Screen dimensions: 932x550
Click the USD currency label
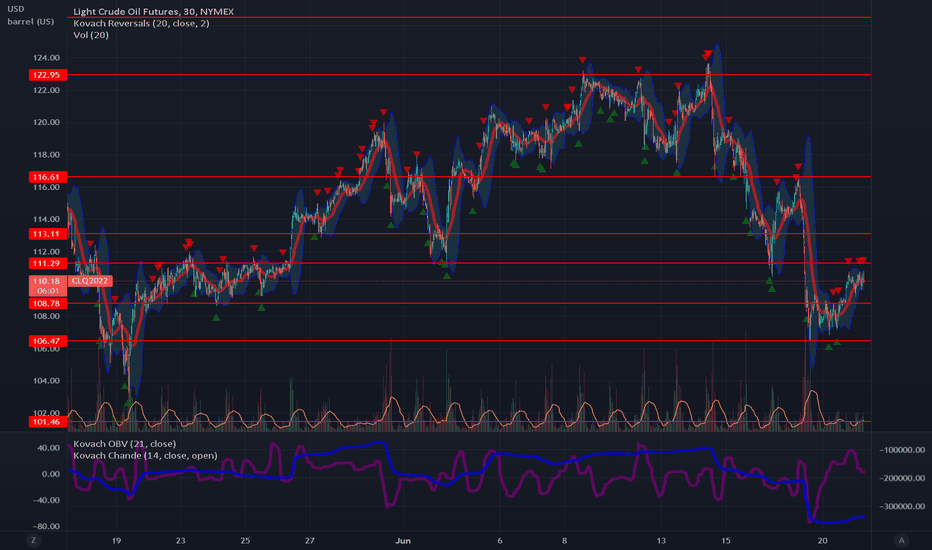click(x=15, y=9)
